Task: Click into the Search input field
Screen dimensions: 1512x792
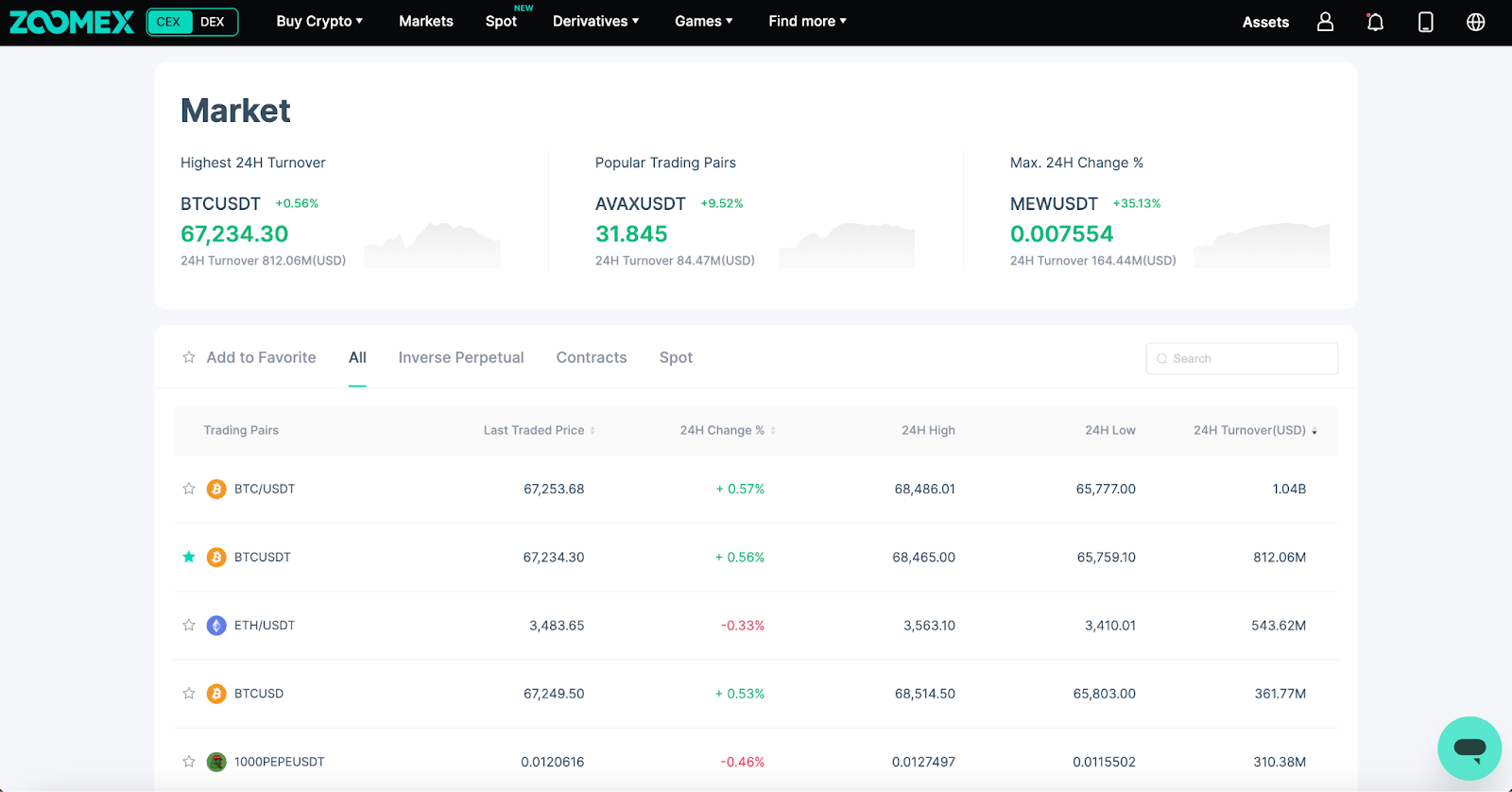Action: click(x=1242, y=358)
